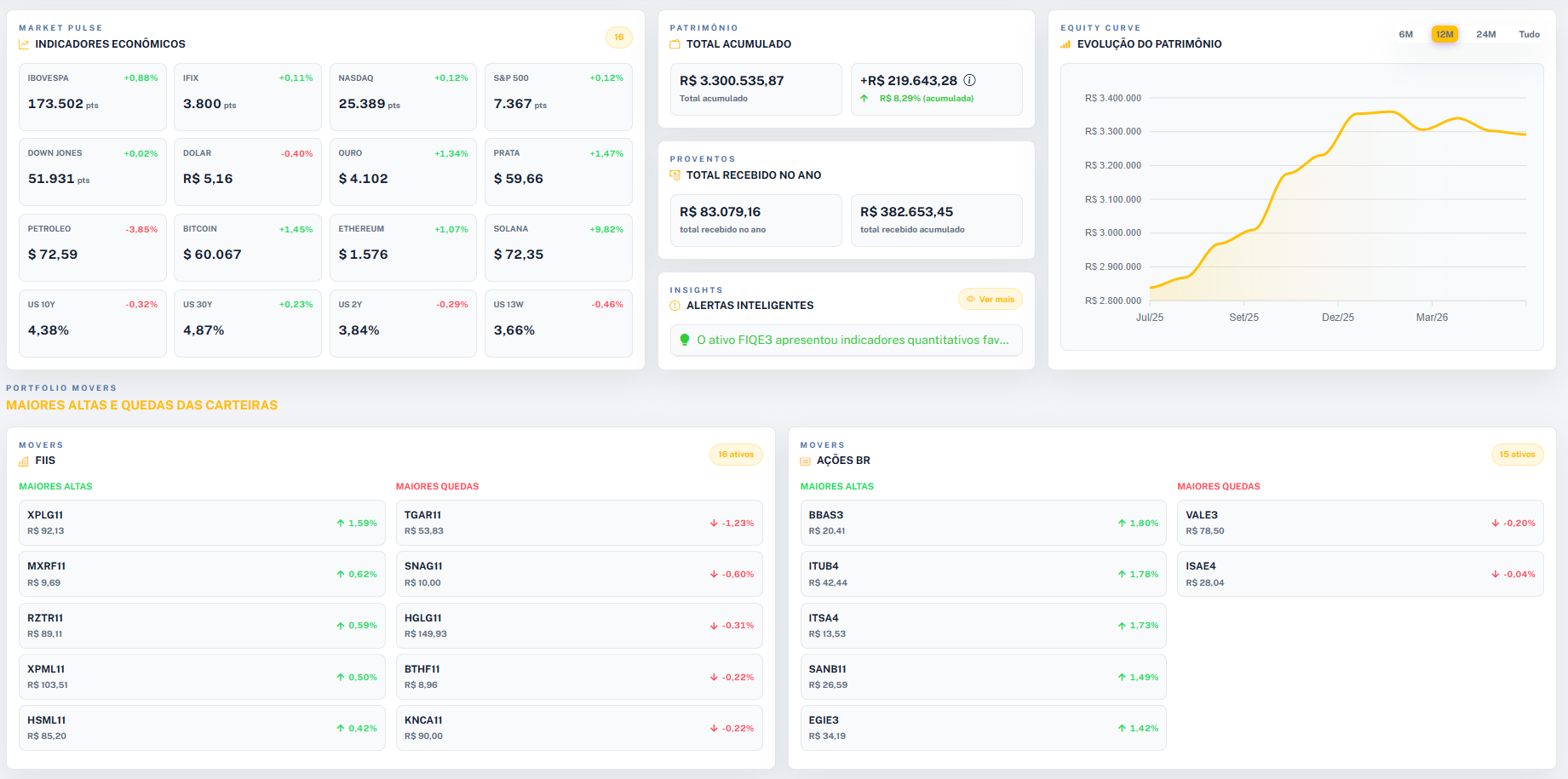
Task: Click the DOLAR value R$ 5,16
Action: click(x=208, y=179)
